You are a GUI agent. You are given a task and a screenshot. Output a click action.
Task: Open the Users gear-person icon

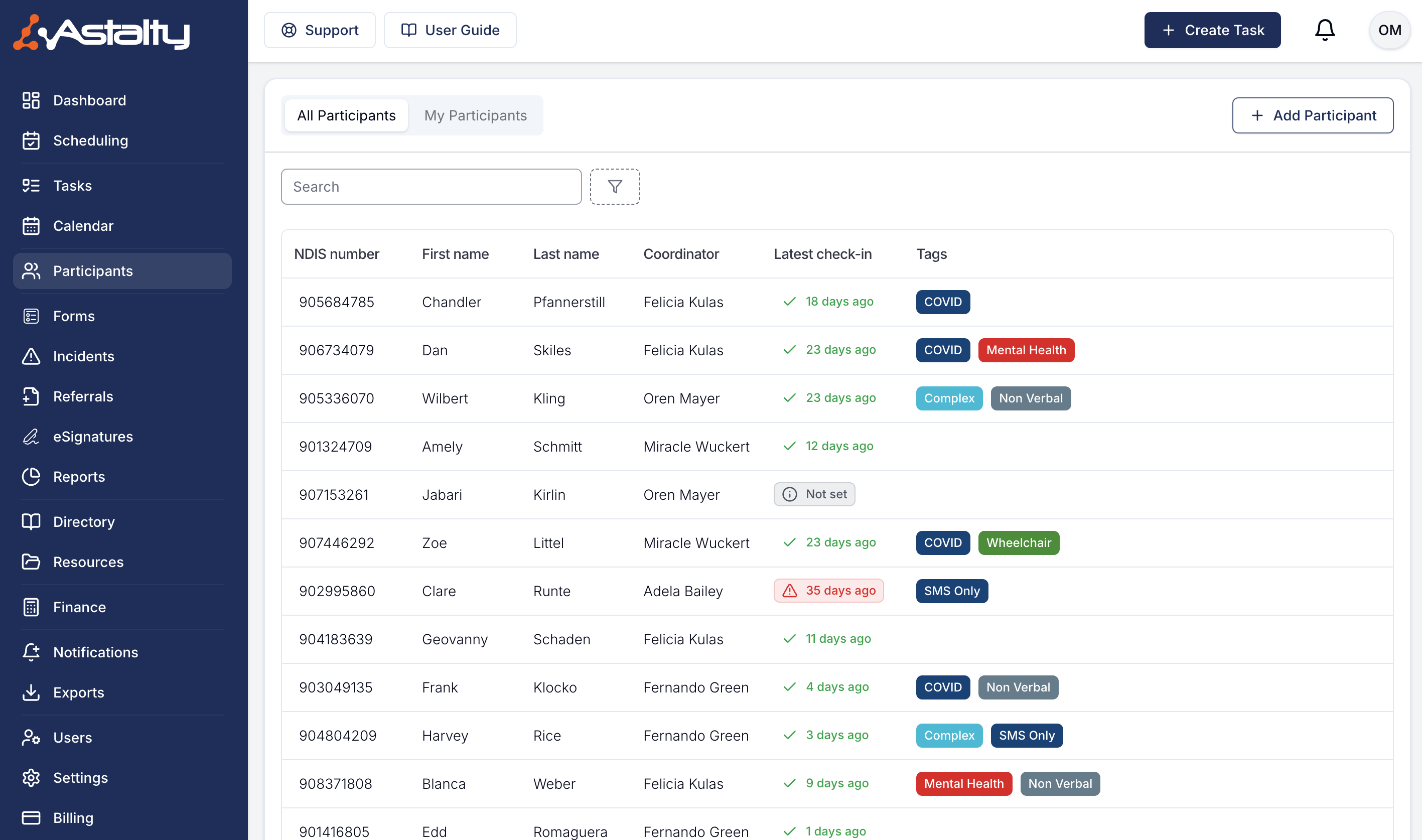coord(31,738)
